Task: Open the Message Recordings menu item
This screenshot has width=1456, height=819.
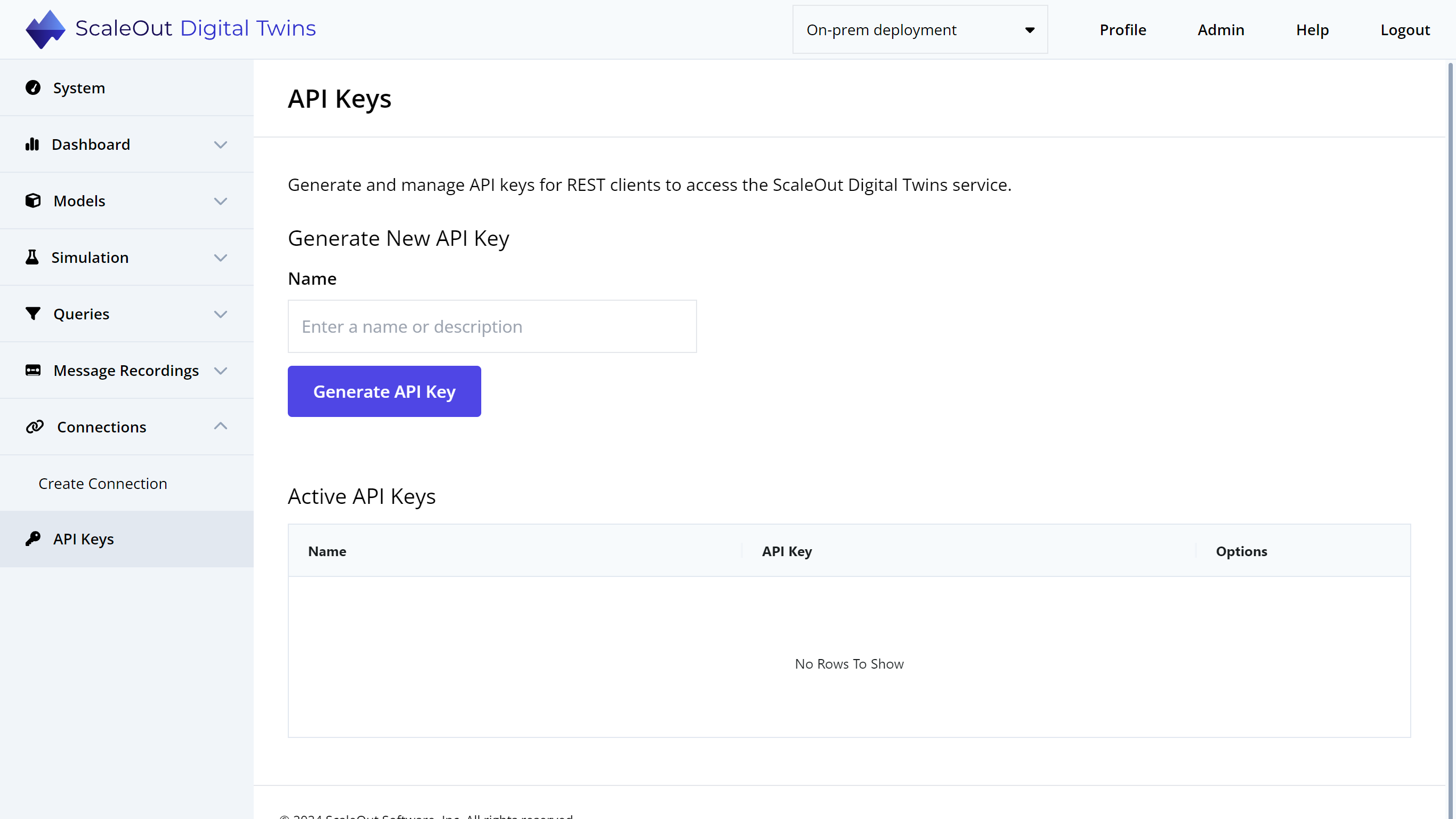Action: click(x=127, y=371)
